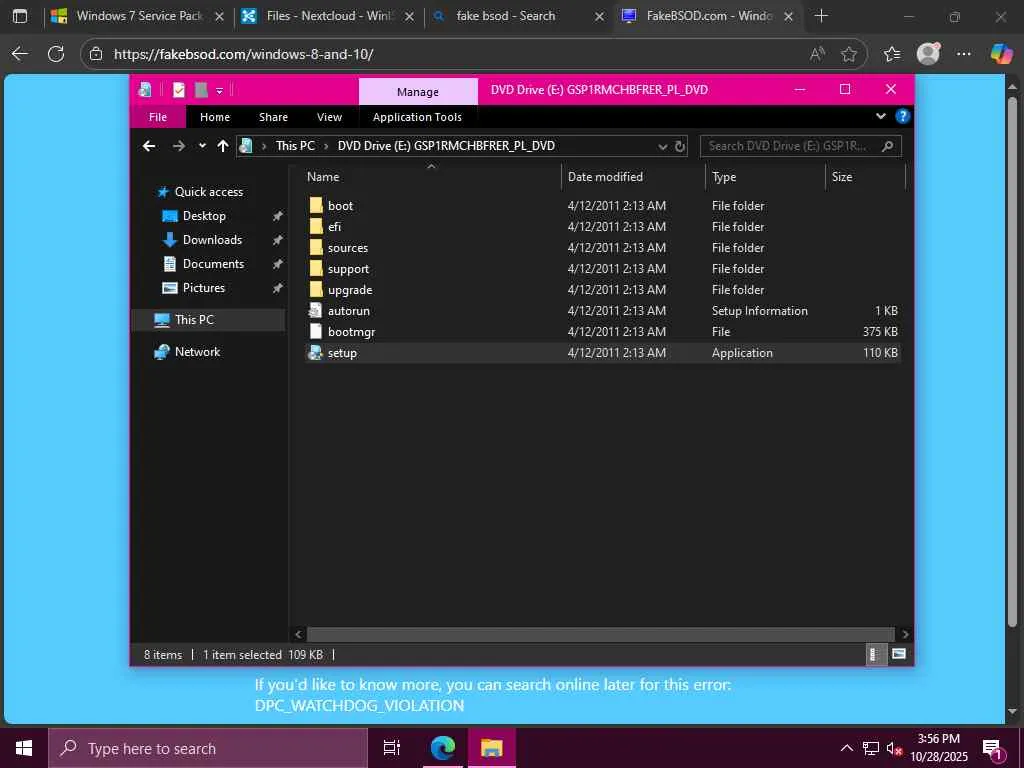Open the Explorer address bar history dropdown

point(663,147)
